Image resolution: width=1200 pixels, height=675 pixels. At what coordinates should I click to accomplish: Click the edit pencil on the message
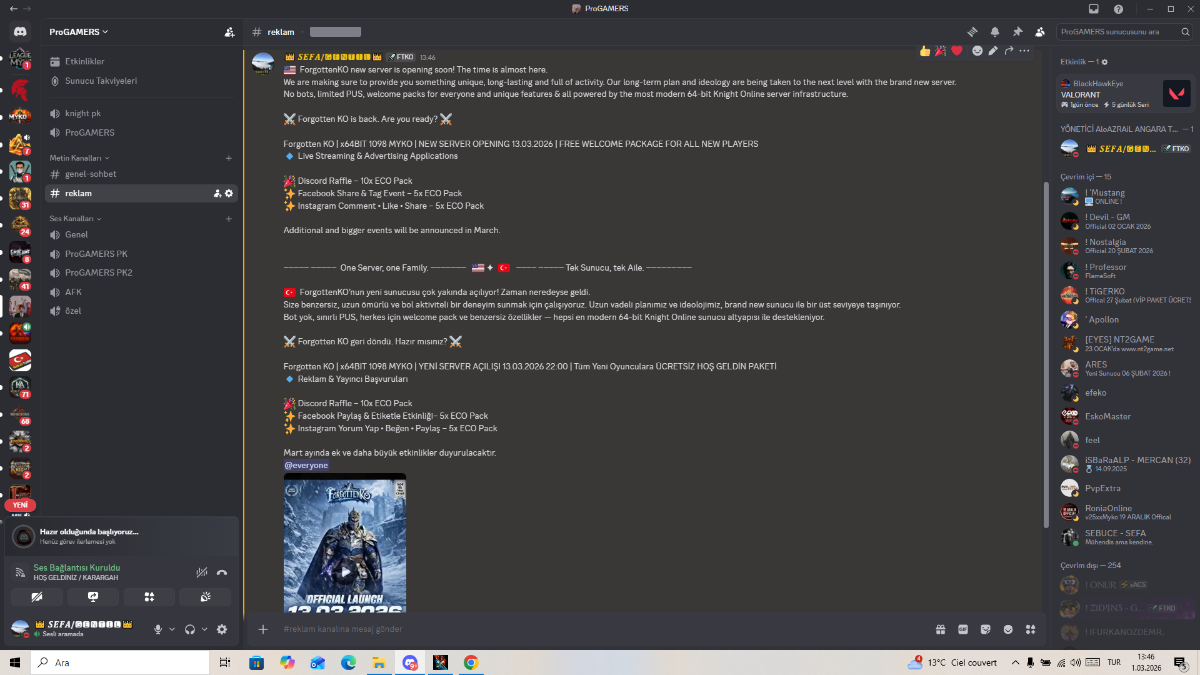pos(992,50)
